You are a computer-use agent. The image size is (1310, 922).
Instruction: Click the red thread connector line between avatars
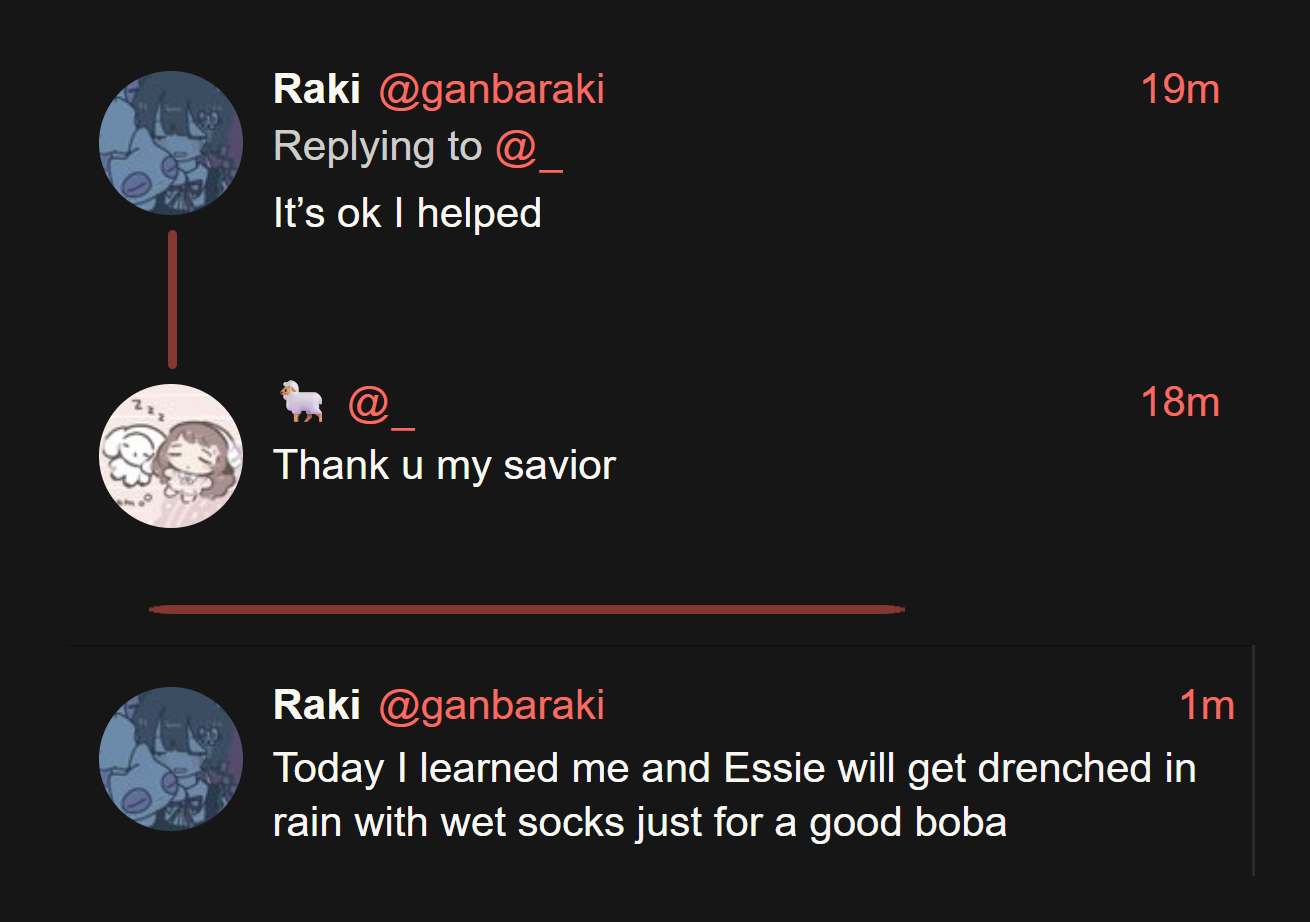pyautogui.click(x=172, y=299)
